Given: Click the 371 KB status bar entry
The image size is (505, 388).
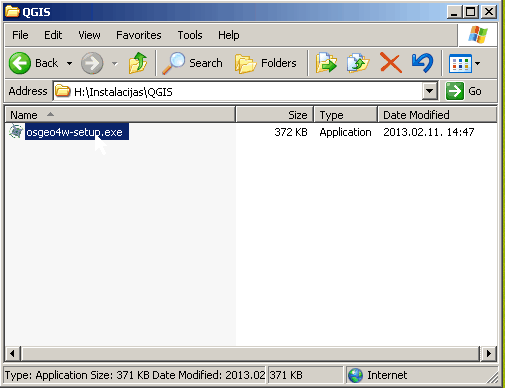Looking at the screenshot, I should tap(286, 375).
